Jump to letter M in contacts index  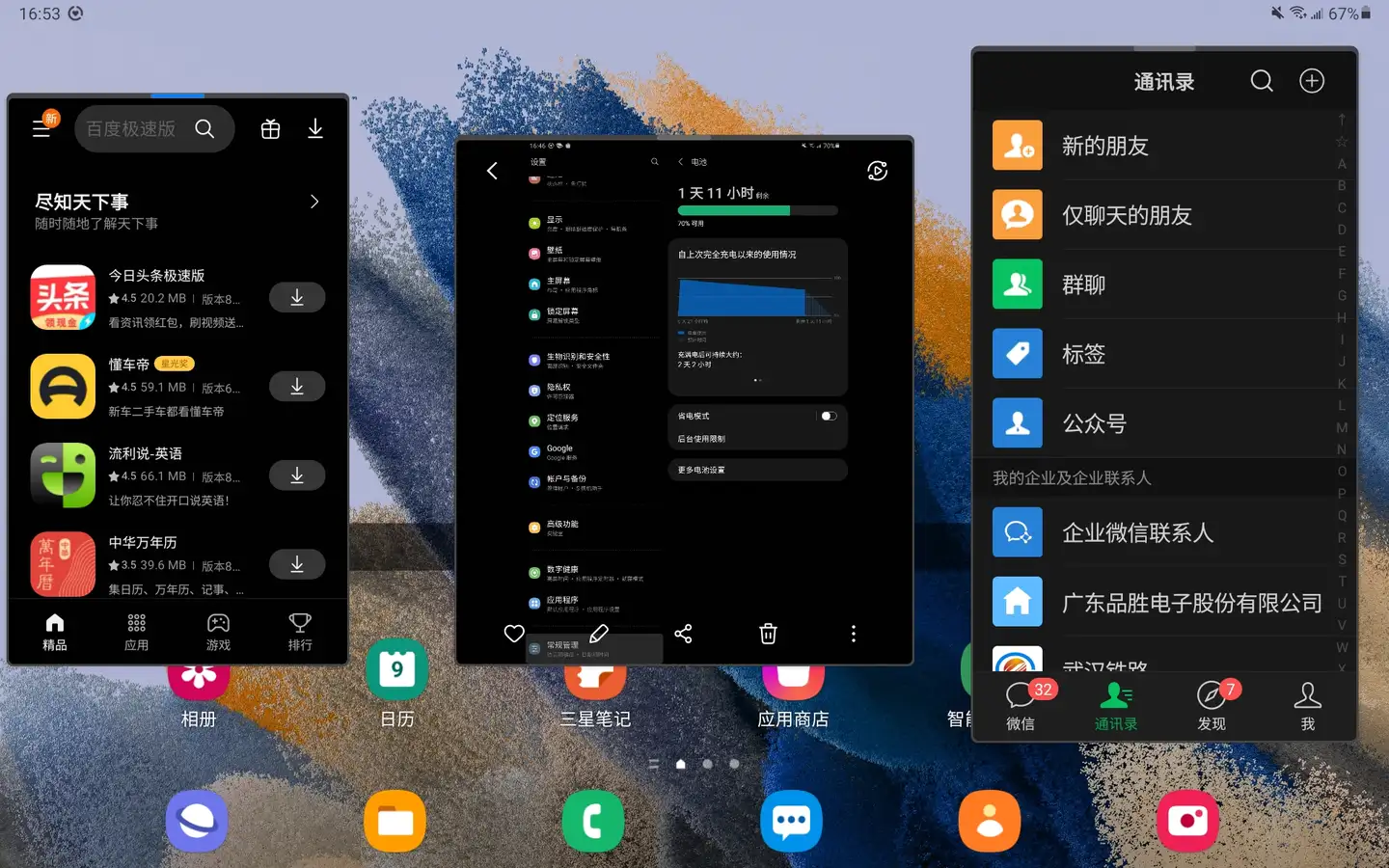coord(1342,427)
